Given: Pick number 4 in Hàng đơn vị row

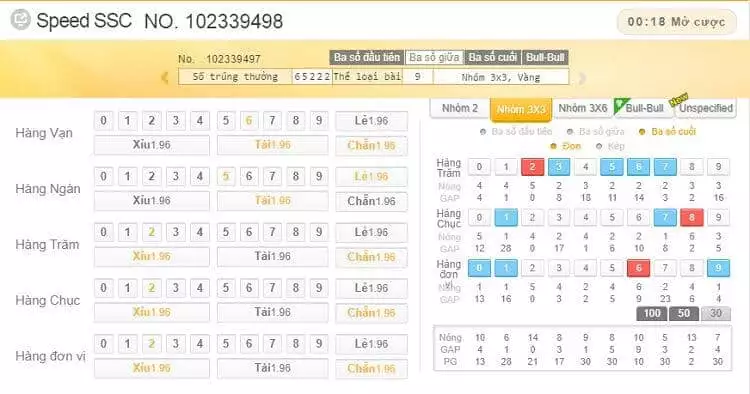Looking at the screenshot, I should pos(199,344).
